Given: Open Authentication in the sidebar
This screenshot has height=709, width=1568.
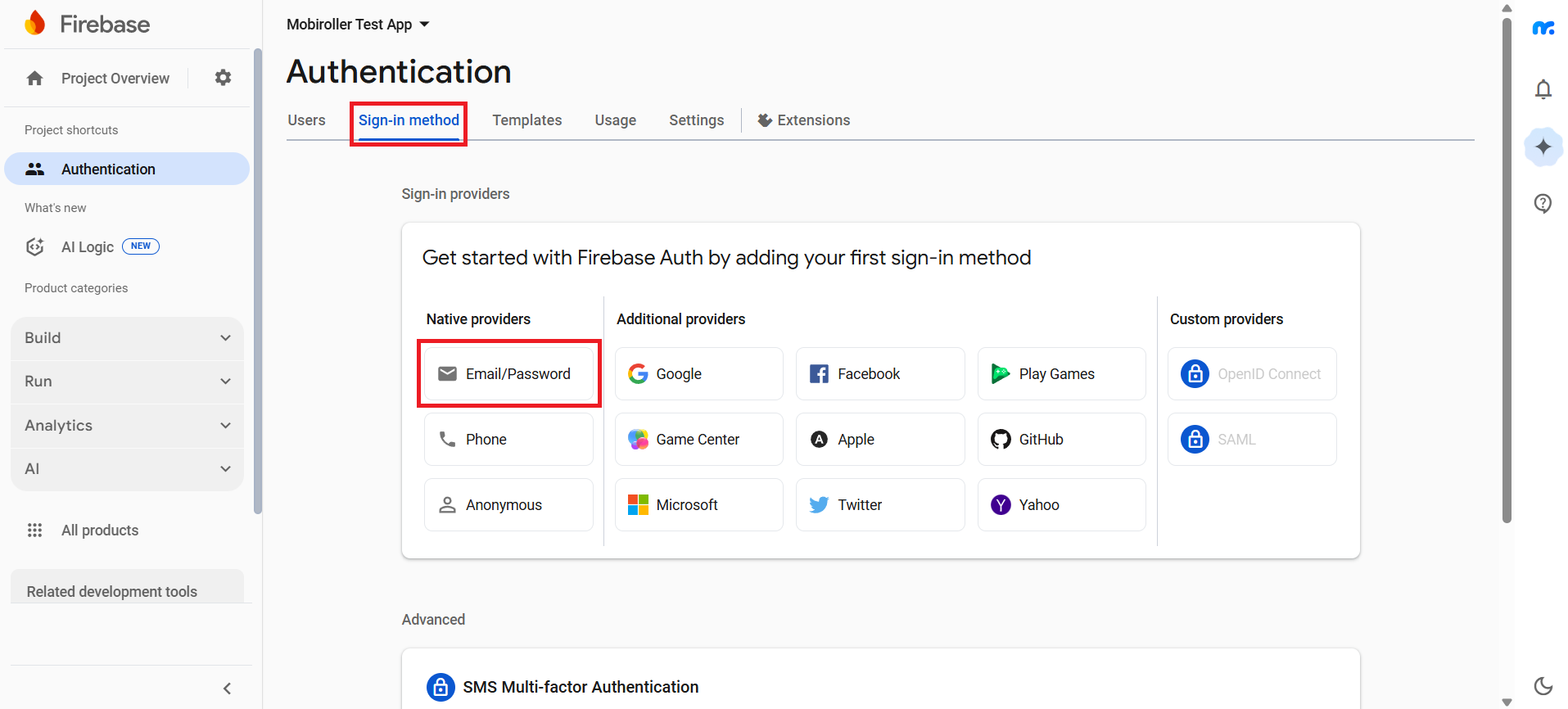Looking at the screenshot, I should [x=127, y=169].
